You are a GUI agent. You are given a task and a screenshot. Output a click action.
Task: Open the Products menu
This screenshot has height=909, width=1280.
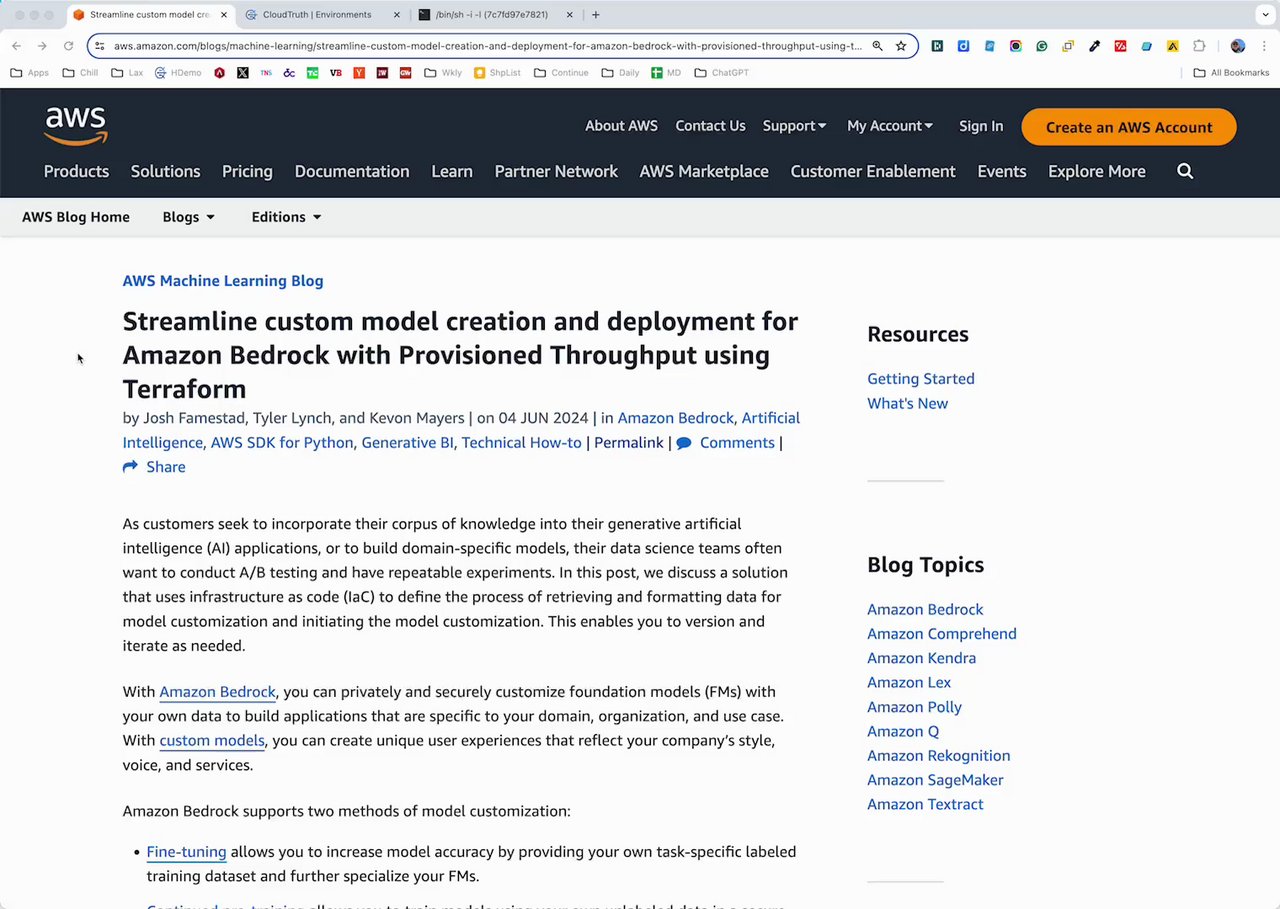(x=76, y=171)
